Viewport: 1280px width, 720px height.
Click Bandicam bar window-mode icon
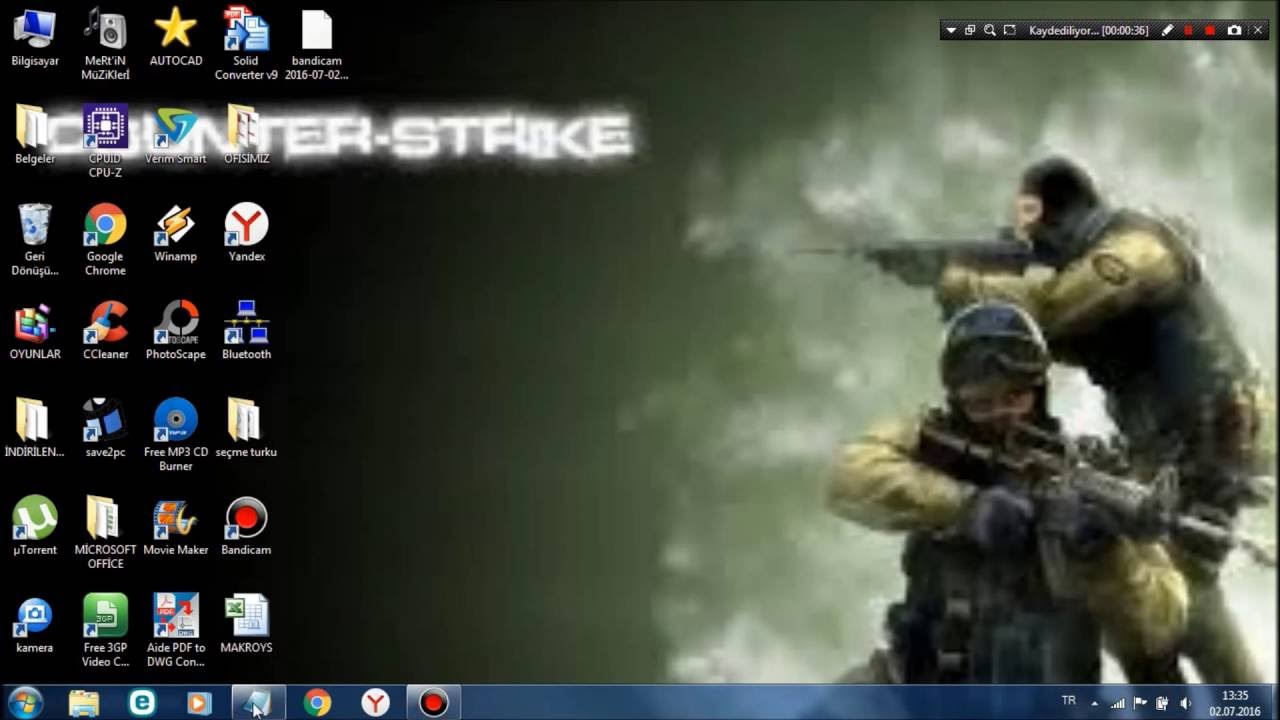970,31
